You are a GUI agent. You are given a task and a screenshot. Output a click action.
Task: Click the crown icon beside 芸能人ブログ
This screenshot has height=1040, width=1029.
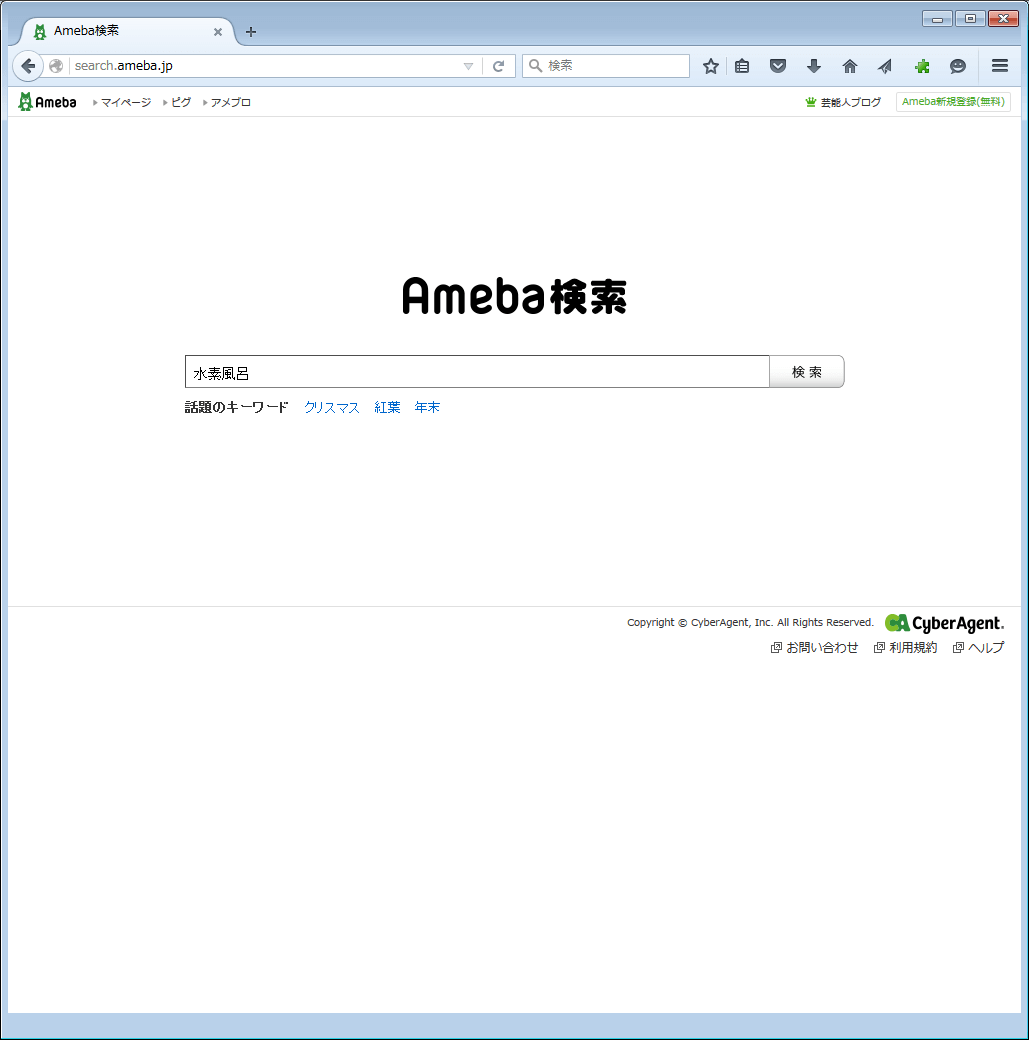tap(810, 102)
